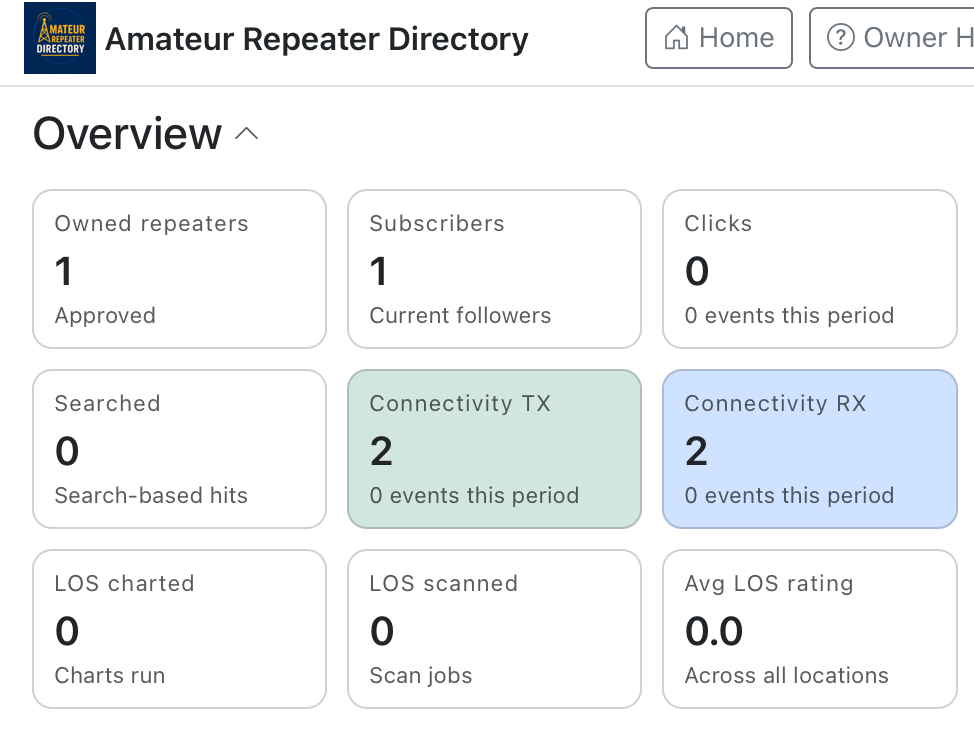Select the Owned repeaters card
974x731 pixels.
coord(180,269)
